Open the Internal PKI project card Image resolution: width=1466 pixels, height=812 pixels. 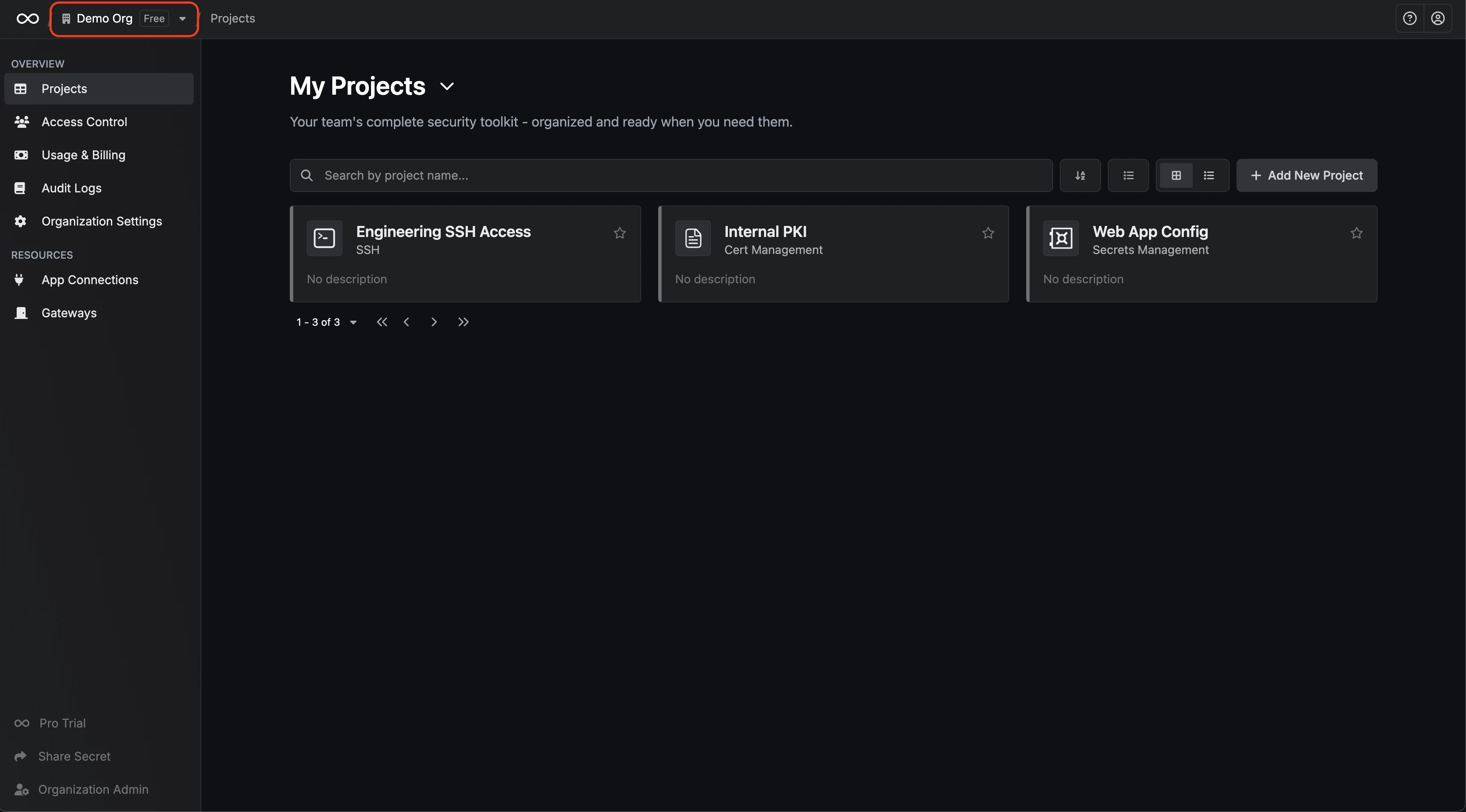click(x=834, y=254)
